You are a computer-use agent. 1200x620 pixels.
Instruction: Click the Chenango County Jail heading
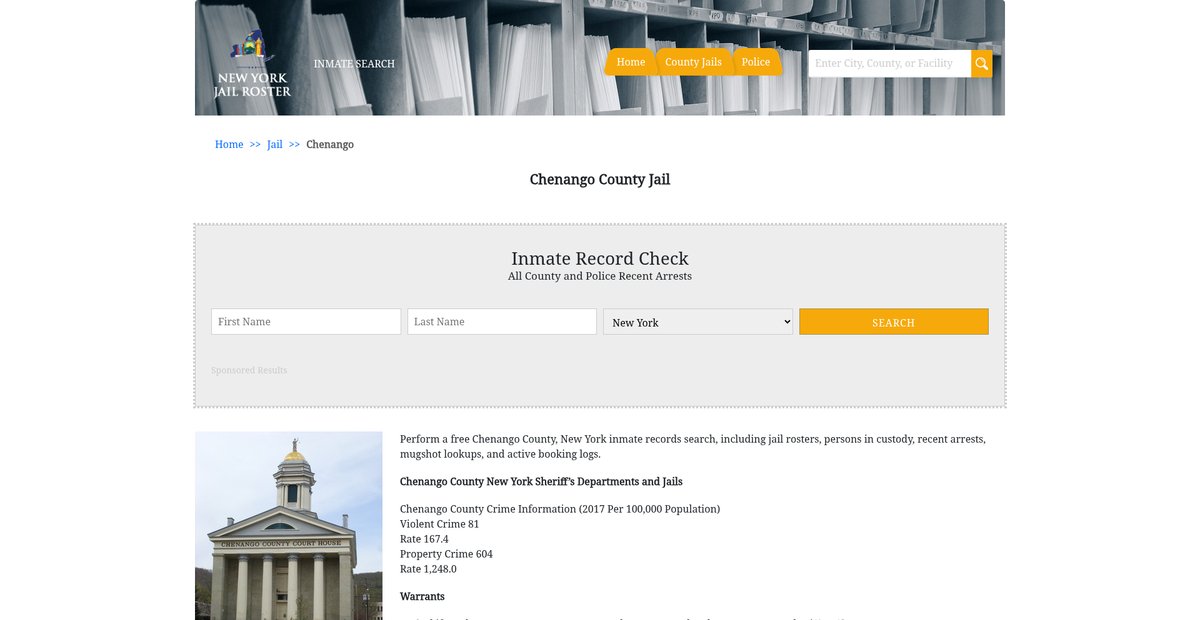tap(600, 180)
